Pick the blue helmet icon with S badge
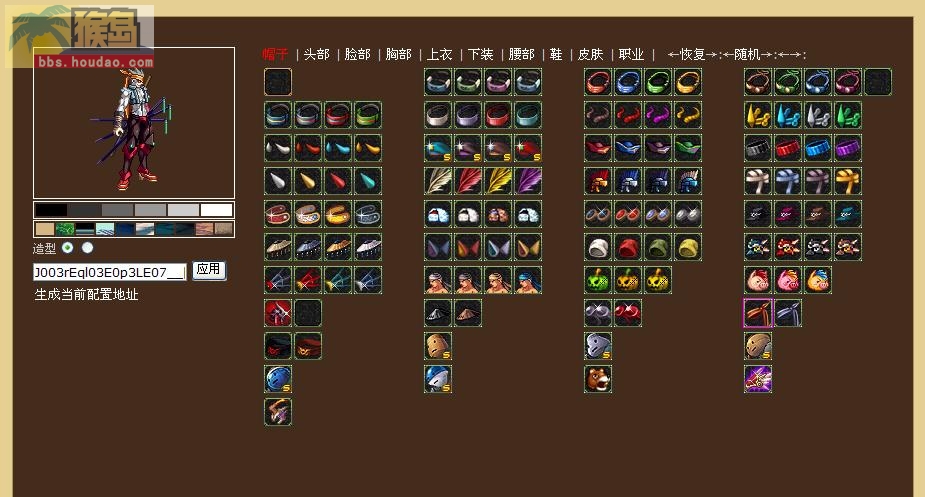This screenshot has height=497, width=925. pyautogui.click(x=278, y=379)
